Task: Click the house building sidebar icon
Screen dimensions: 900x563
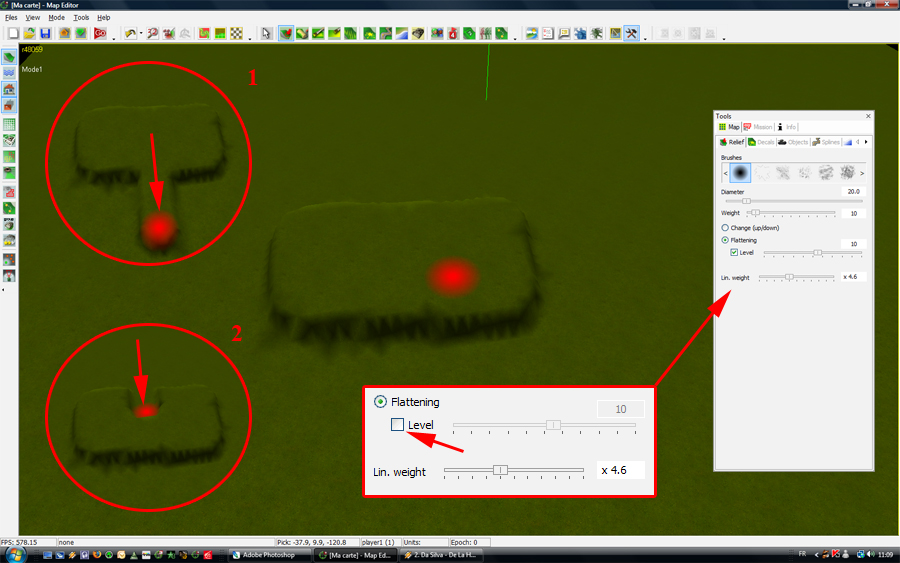Action: (9, 89)
